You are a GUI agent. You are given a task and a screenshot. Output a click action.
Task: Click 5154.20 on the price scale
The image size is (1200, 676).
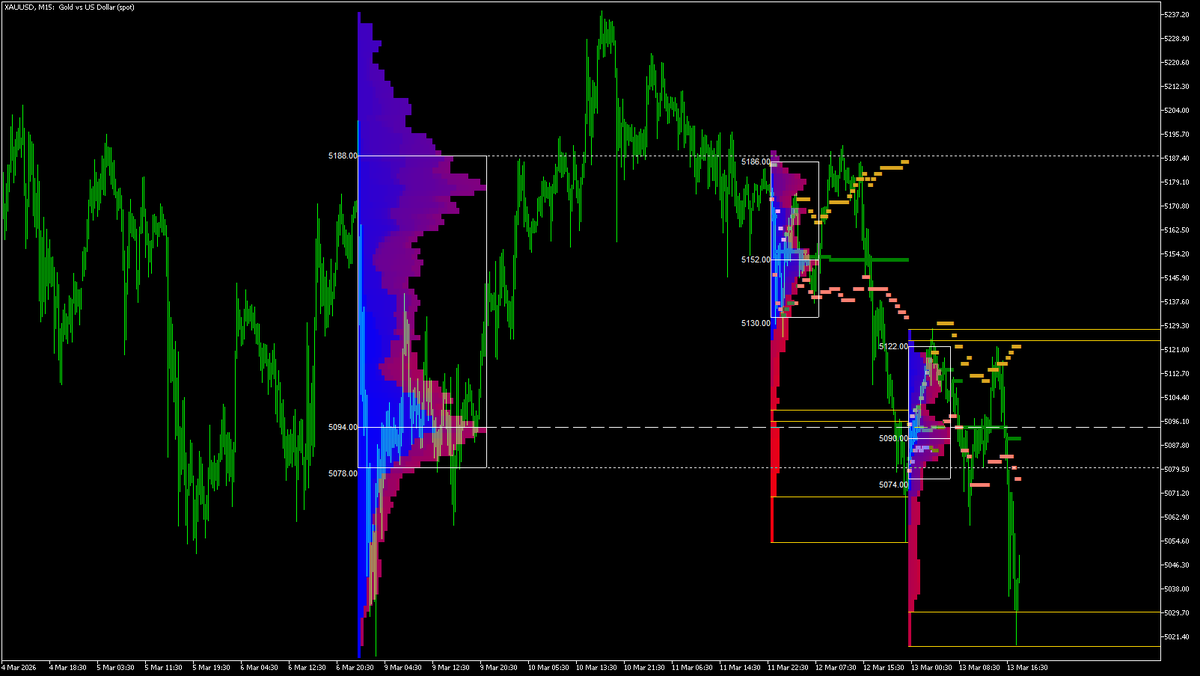point(1176,254)
